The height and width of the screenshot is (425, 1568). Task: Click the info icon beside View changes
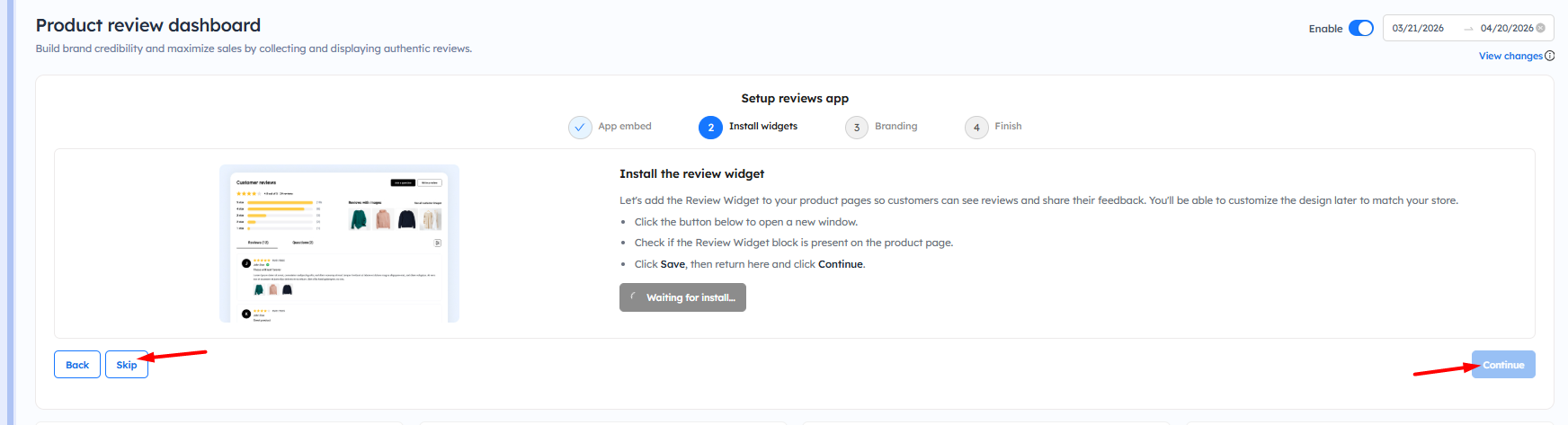point(1550,56)
